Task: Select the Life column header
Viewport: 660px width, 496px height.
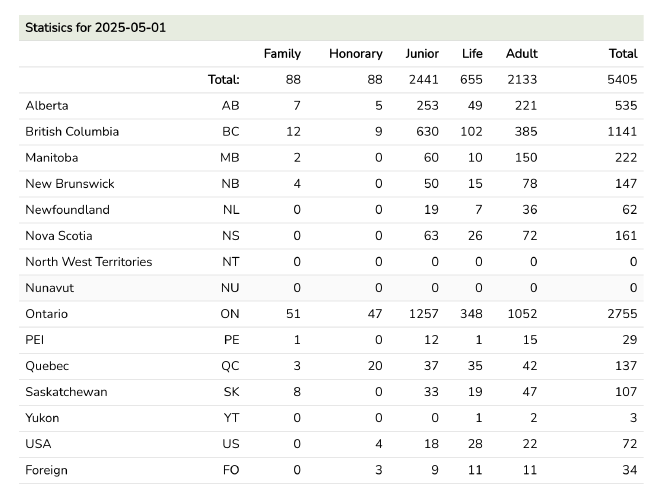Action: 472,53
